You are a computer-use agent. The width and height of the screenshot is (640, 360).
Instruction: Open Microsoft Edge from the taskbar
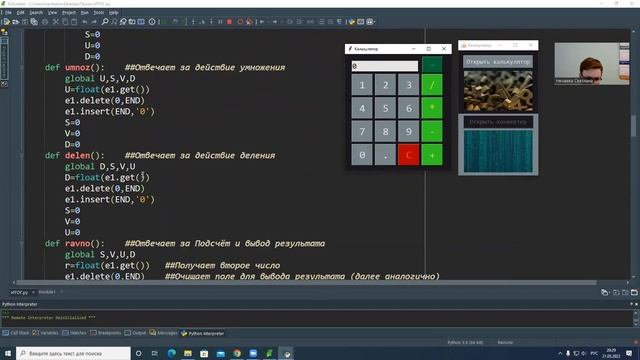(x=171, y=353)
